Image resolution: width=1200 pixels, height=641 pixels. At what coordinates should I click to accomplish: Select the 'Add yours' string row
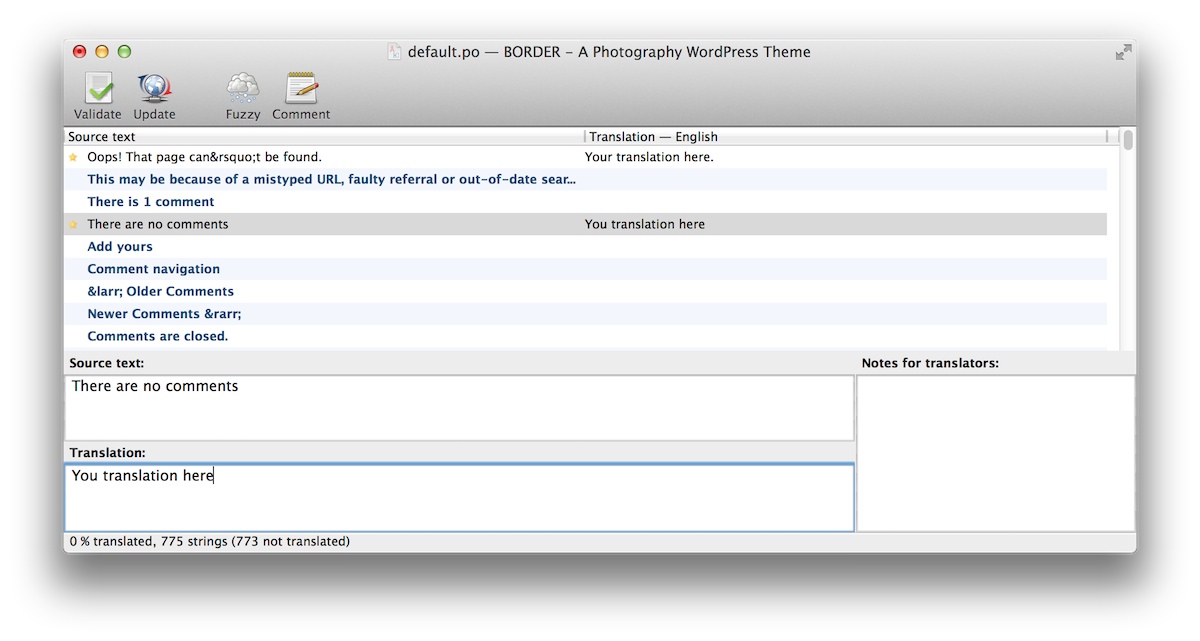(120, 247)
